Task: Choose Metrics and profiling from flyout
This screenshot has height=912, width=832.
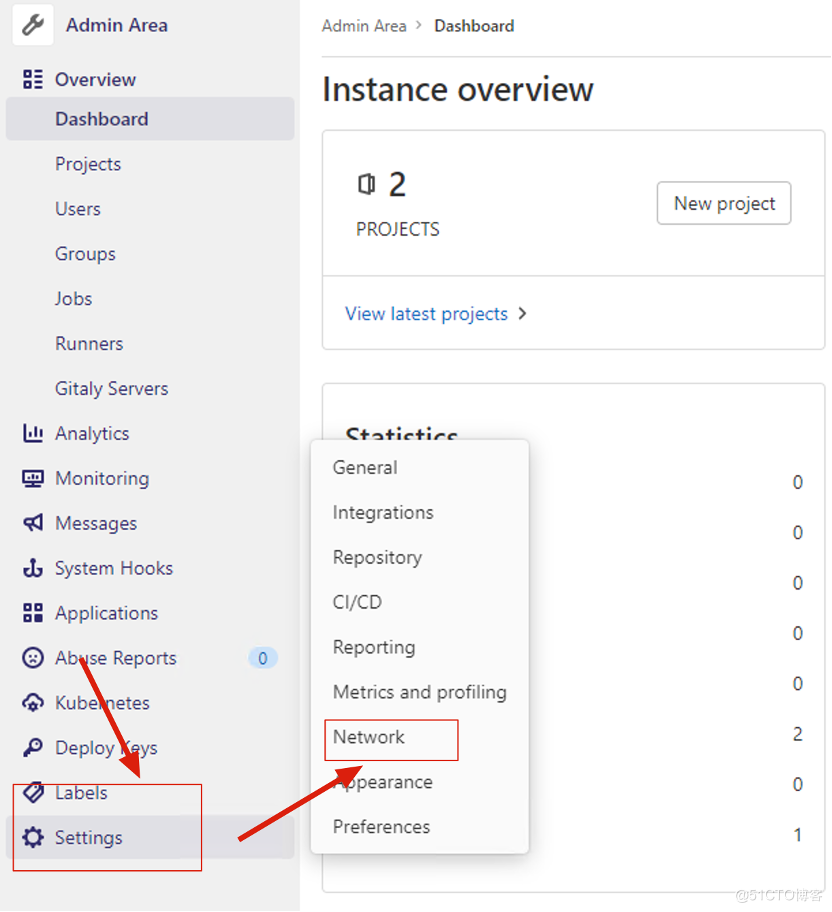Action: [420, 692]
